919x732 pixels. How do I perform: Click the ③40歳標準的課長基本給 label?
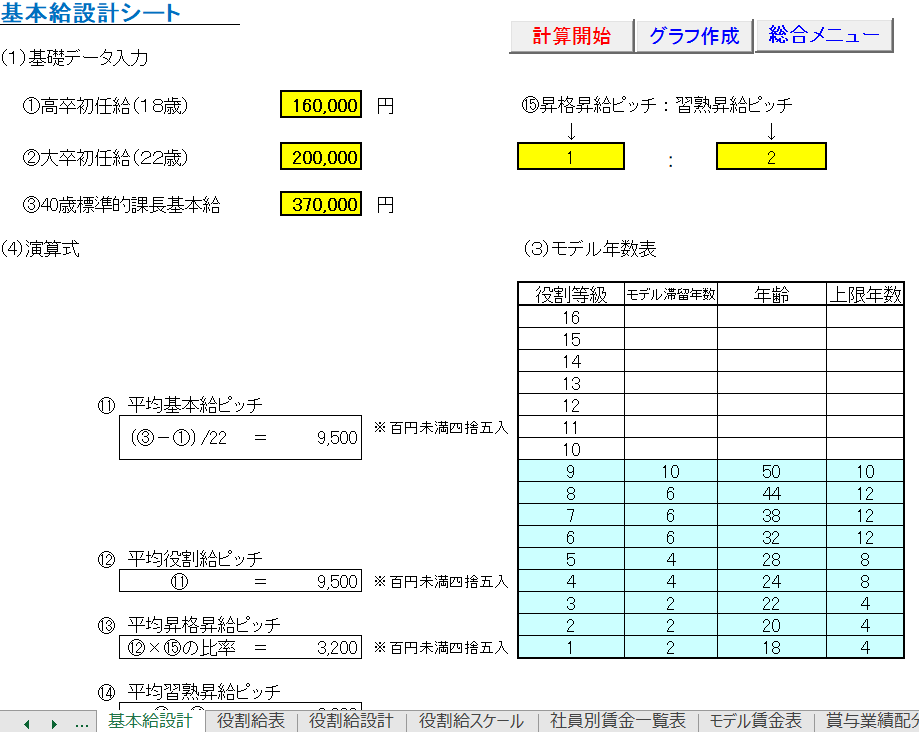coord(121,205)
